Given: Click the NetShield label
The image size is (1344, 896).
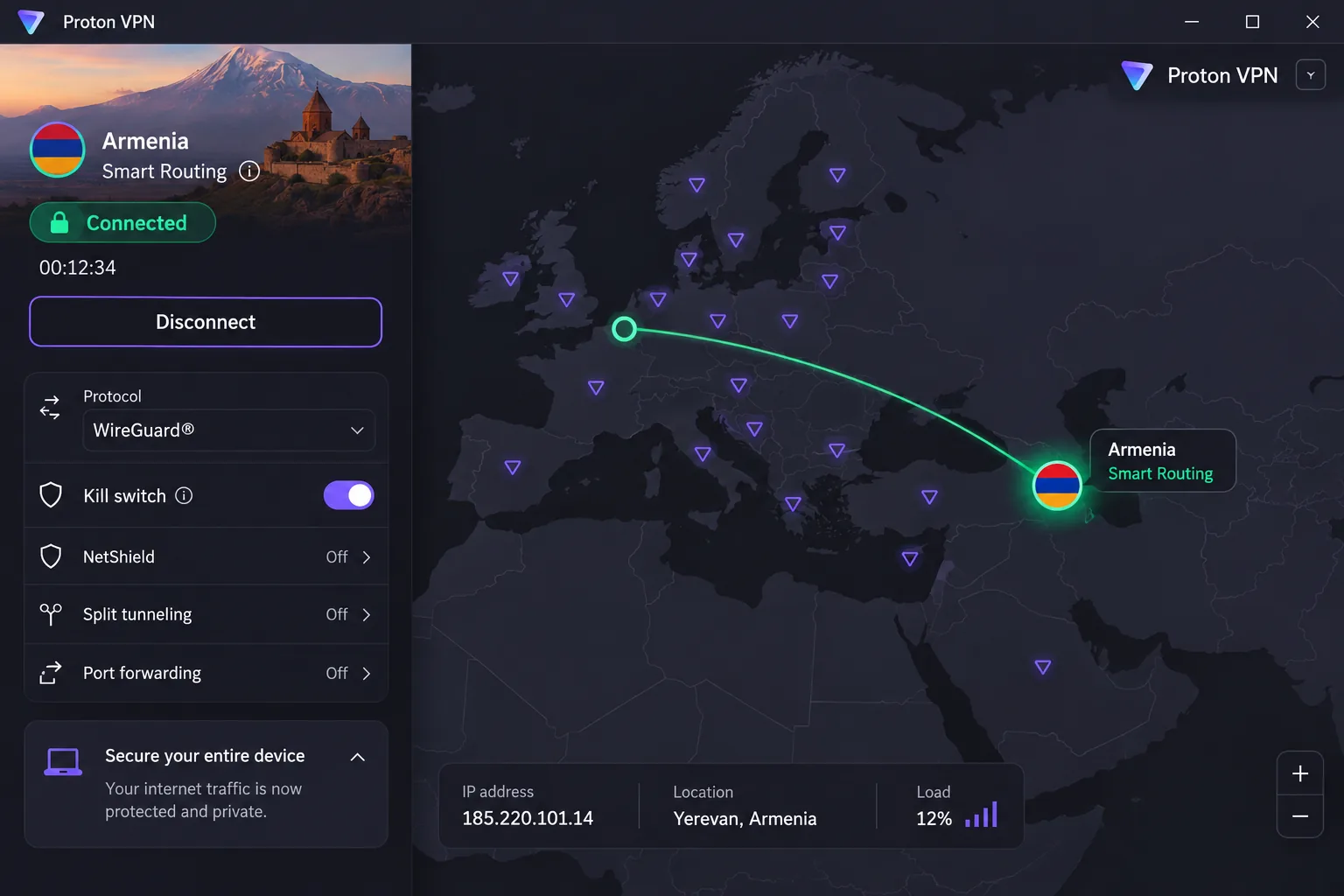Looking at the screenshot, I should click(x=119, y=556).
